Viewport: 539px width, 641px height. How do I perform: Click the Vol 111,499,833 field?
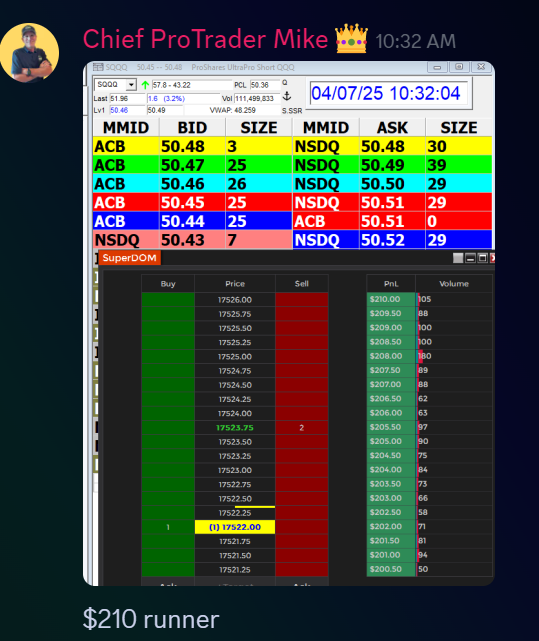tap(257, 99)
